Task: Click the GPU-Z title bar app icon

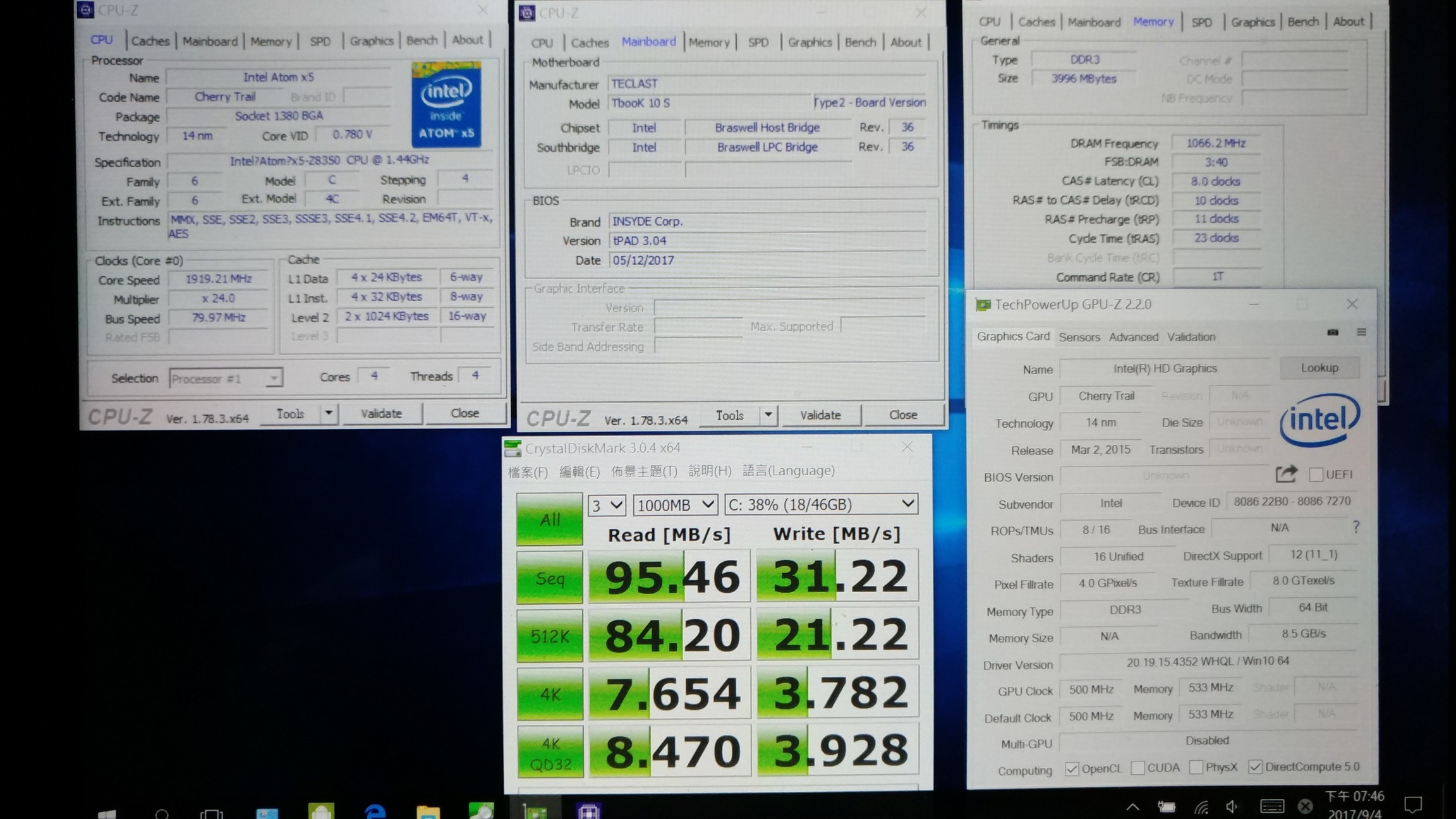Action: 983,305
